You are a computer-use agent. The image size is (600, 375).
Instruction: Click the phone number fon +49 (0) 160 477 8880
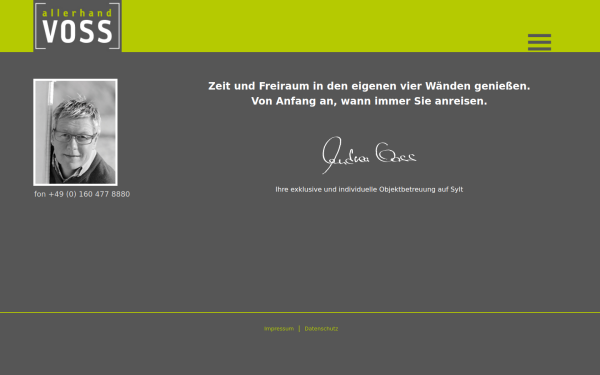(82, 194)
